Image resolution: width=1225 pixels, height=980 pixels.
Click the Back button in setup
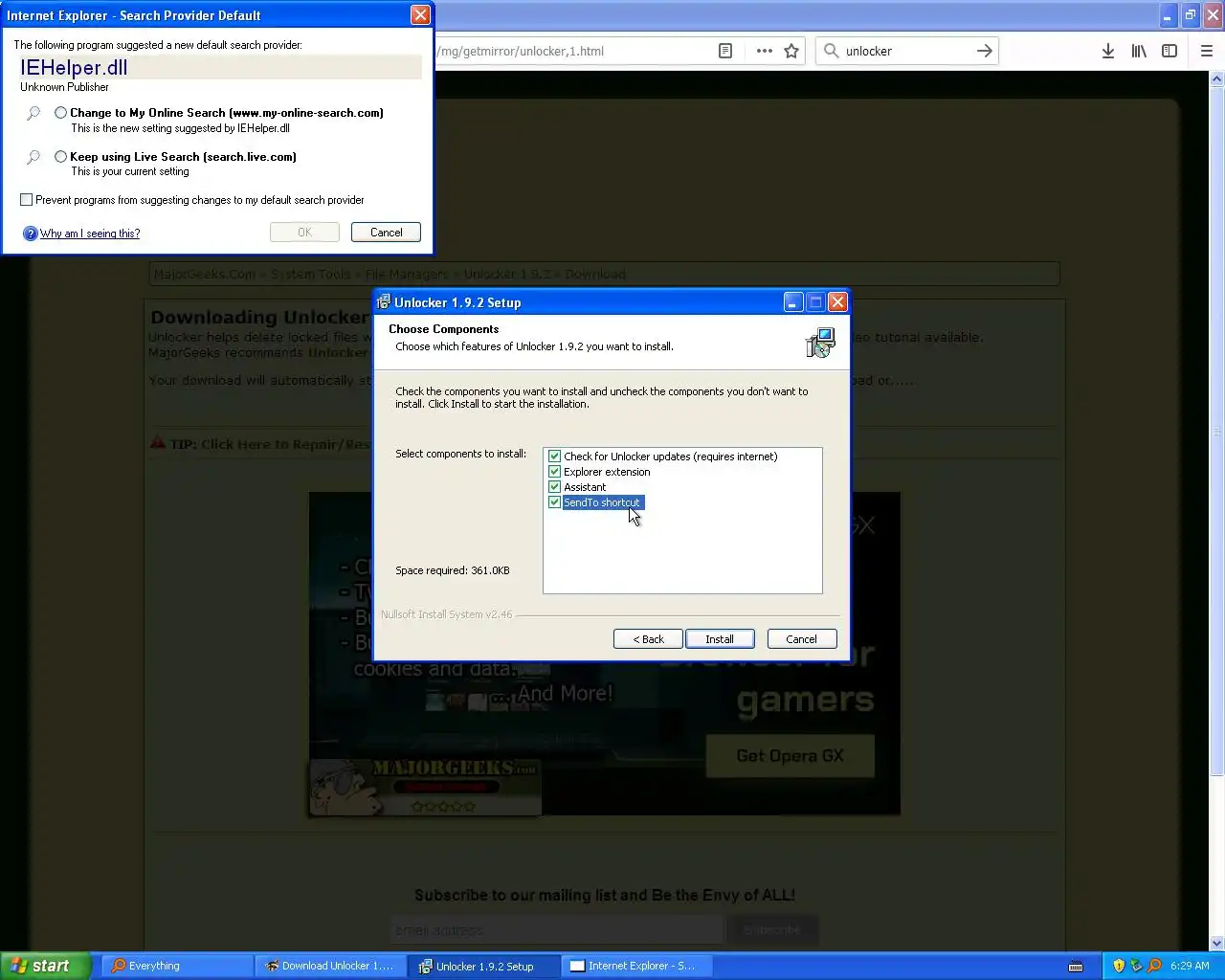pyautogui.click(x=648, y=639)
